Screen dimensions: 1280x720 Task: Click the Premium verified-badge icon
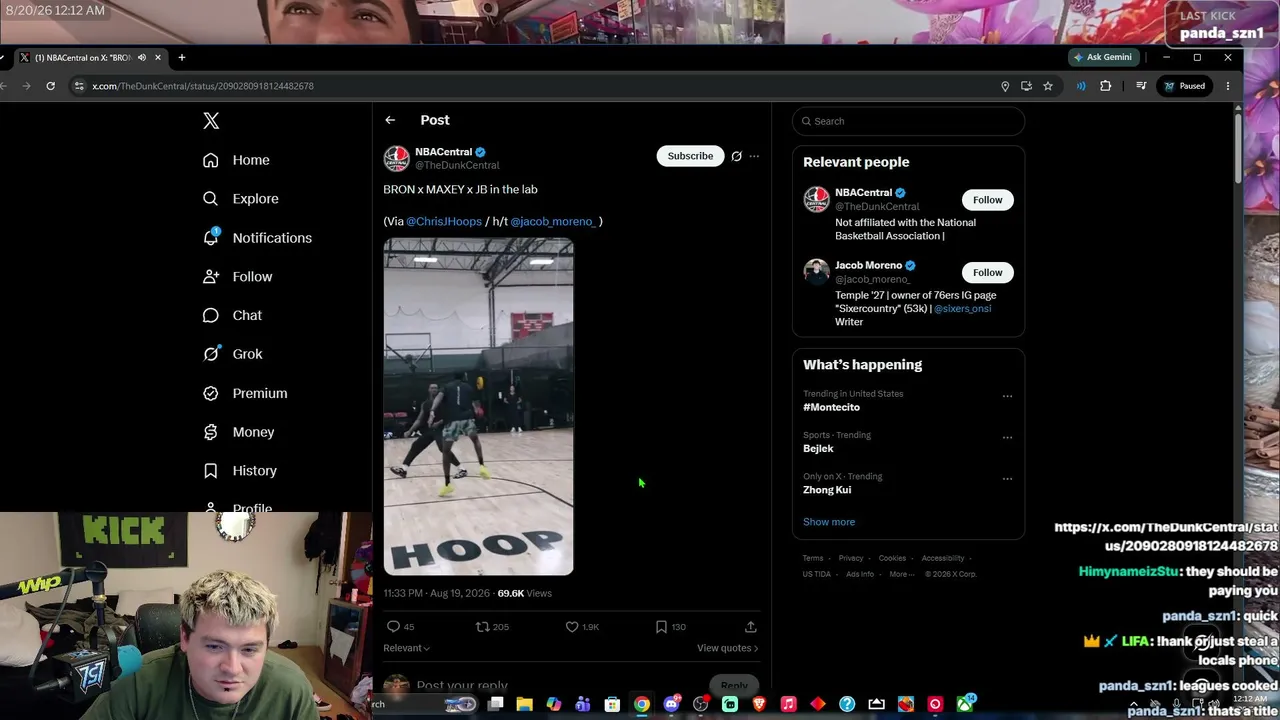211,393
